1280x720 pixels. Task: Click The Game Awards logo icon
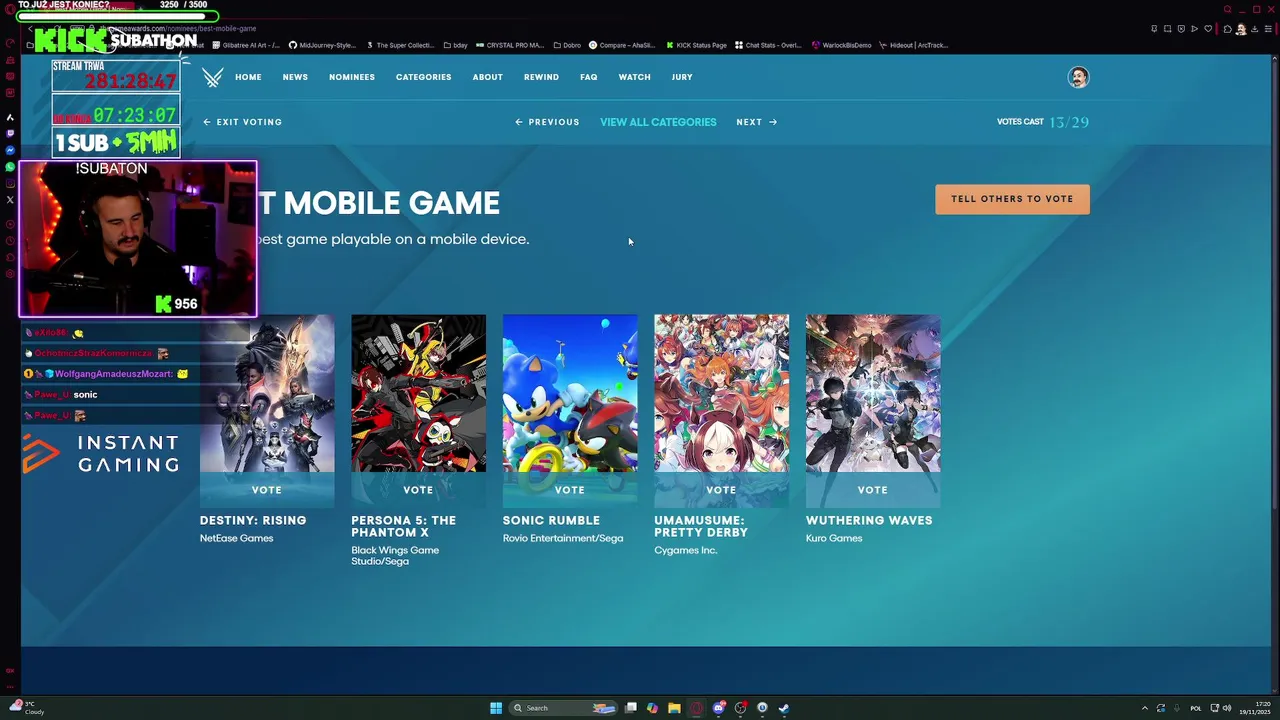212,77
